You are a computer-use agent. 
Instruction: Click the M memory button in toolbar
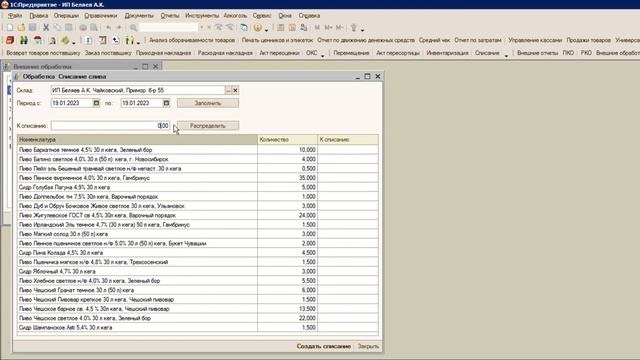point(317,28)
